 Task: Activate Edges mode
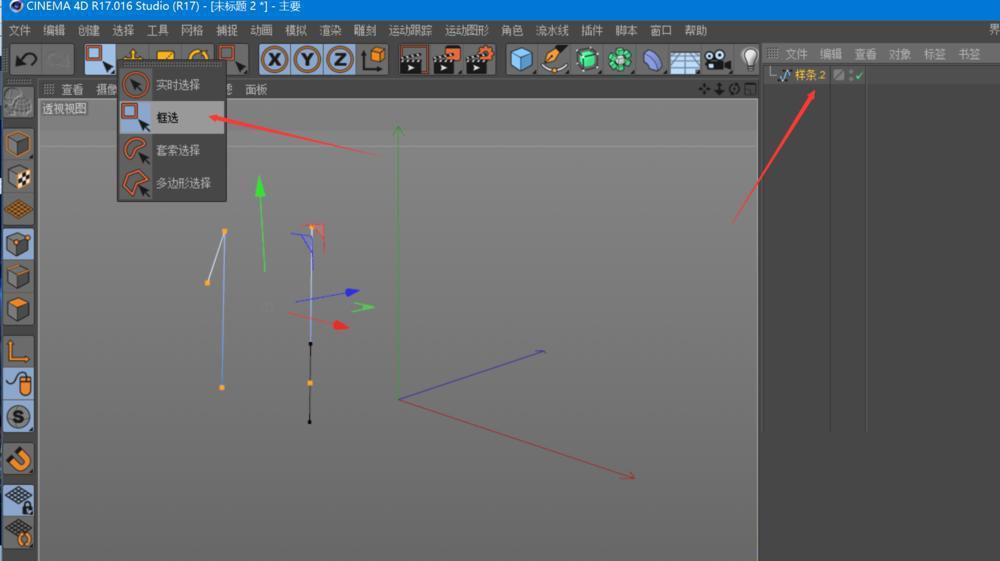coord(18,276)
